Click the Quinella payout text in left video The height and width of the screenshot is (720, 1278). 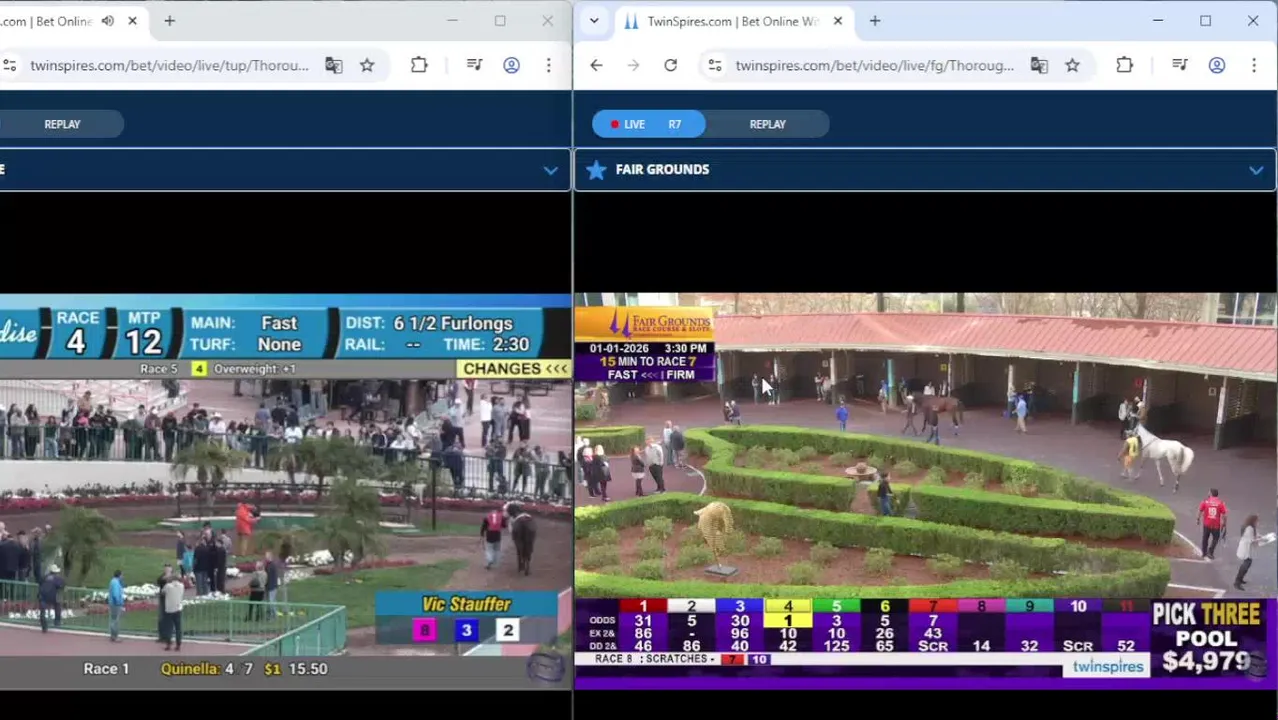(x=244, y=668)
